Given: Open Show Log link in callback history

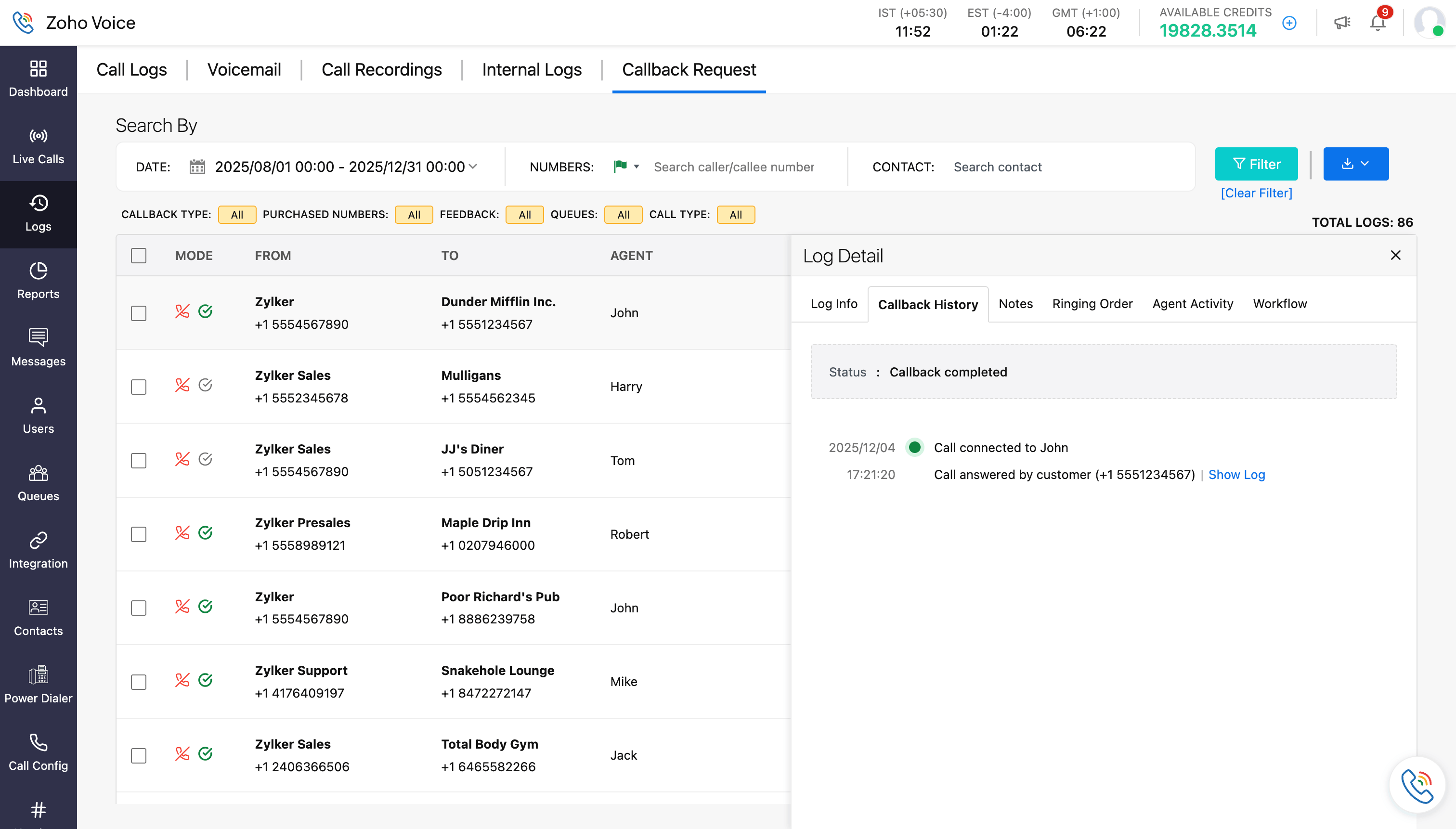Looking at the screenshot, I should tap(1236, 474).
